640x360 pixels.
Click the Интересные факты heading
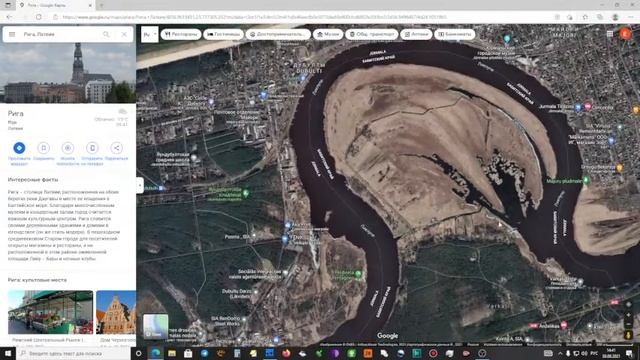[33, 180]
